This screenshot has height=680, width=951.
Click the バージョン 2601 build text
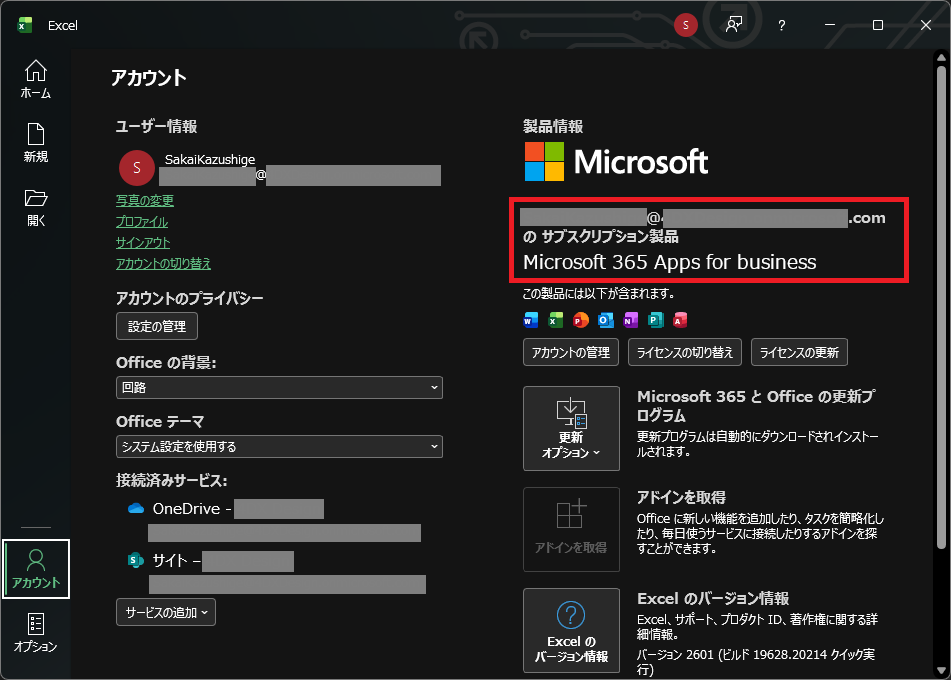coord(756,662)
